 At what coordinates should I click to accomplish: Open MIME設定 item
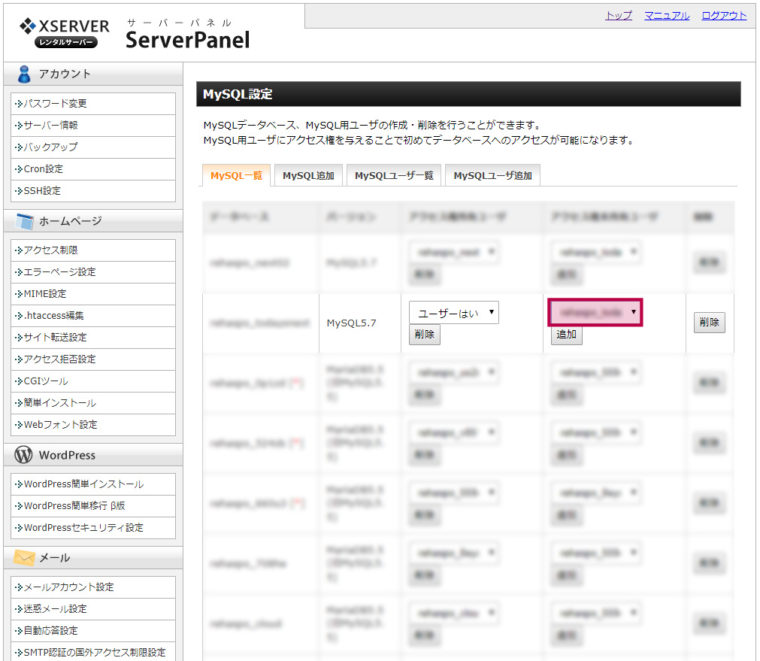point(93,294)
